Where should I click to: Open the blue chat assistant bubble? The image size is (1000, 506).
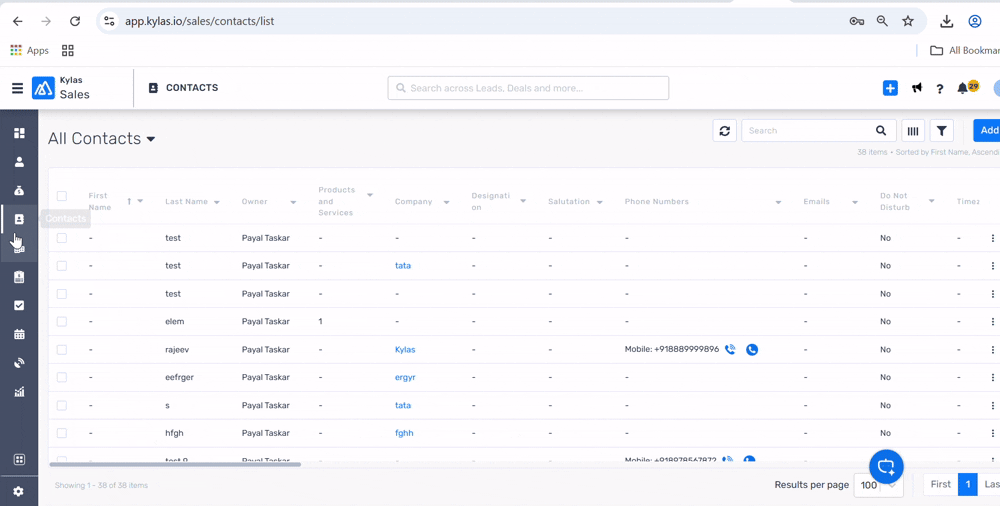[x=886, y=466]
